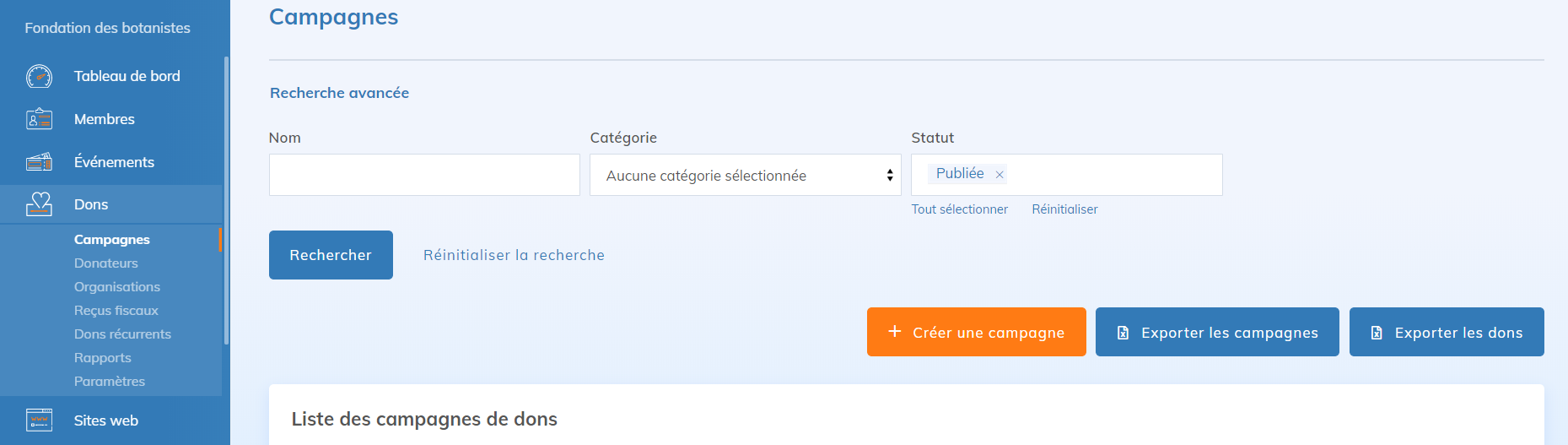Click Créer une campagne button
Screen dimensions: 1568x445
pos(976,332)
